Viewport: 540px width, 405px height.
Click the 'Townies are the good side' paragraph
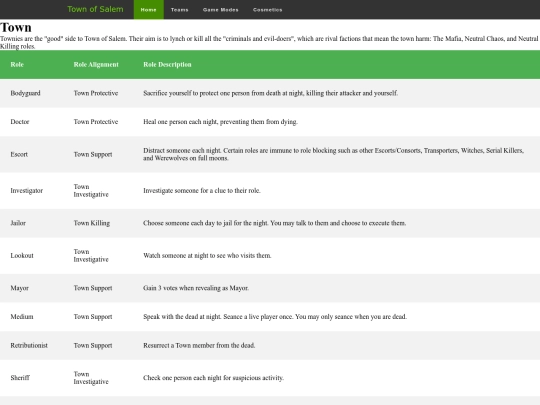[269, 42]
